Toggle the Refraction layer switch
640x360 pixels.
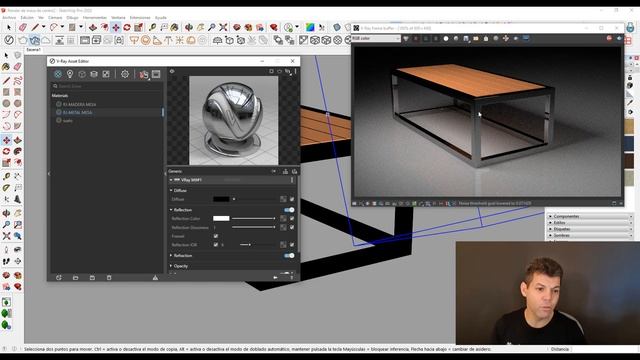pyautogui.click(x=289, y=256)
